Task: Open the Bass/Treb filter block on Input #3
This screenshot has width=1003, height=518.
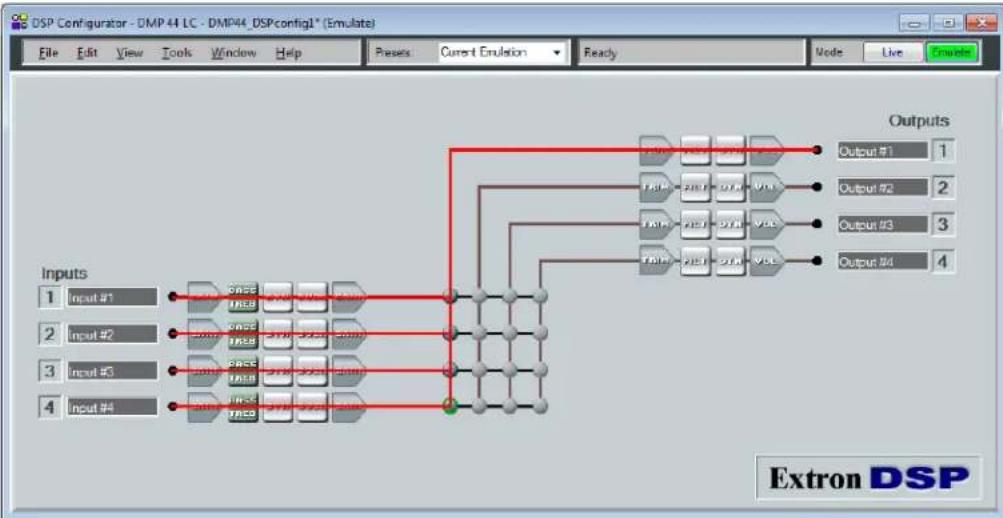Action: pos(243,370)
